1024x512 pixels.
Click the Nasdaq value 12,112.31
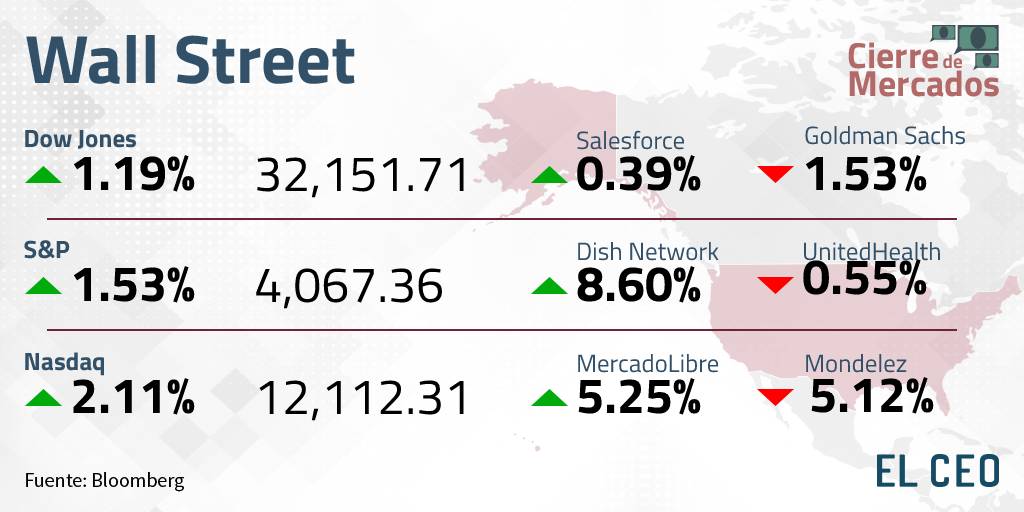[364, 399]
